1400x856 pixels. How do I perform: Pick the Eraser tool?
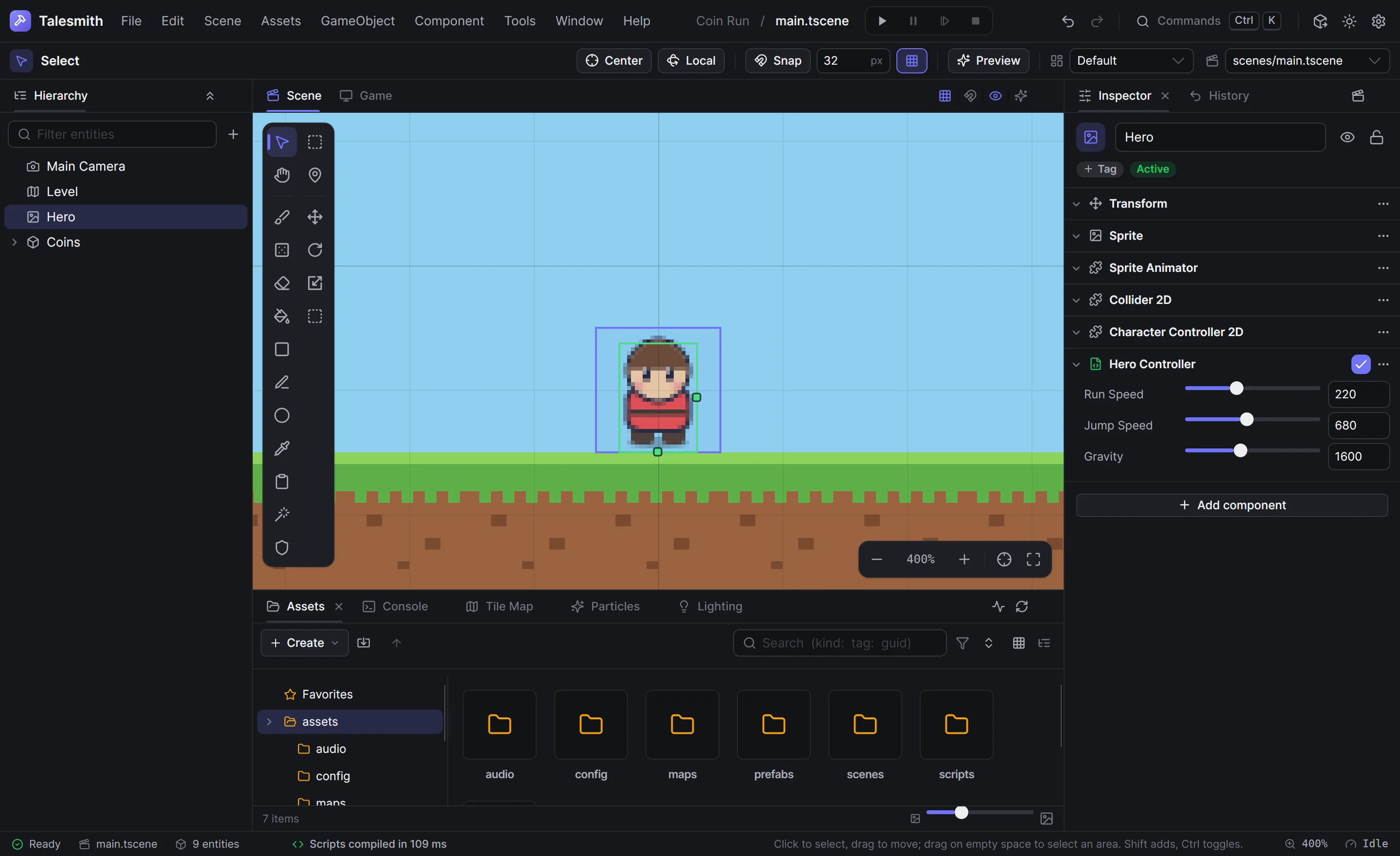tap(282, 283)
